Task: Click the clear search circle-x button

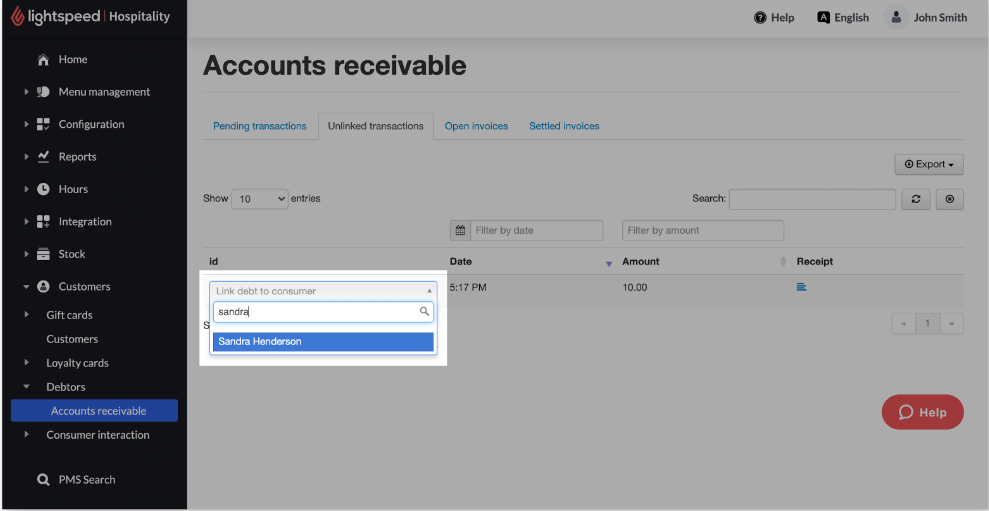Action: [949, 199]
